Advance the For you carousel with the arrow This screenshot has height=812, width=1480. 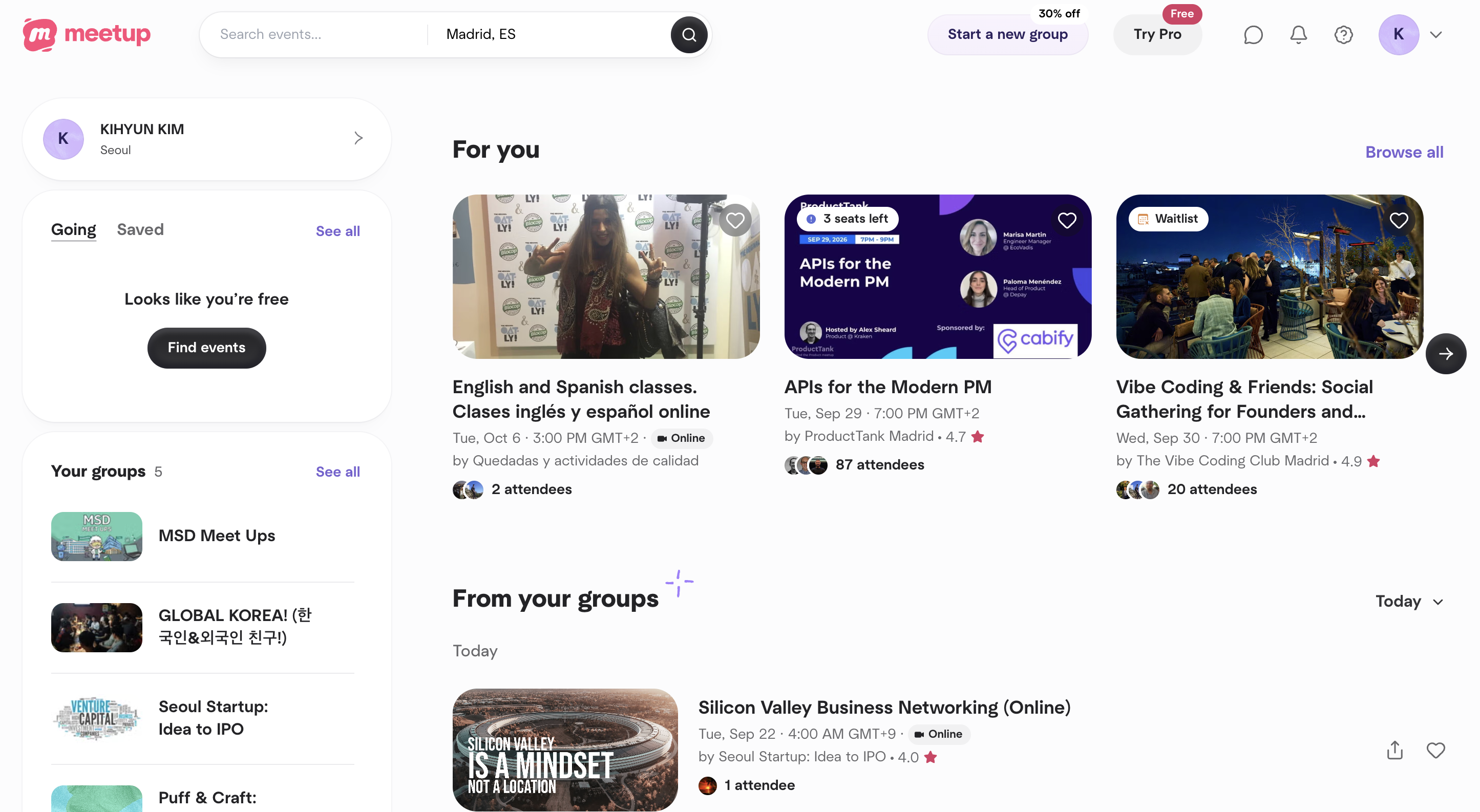point(1445,354)
